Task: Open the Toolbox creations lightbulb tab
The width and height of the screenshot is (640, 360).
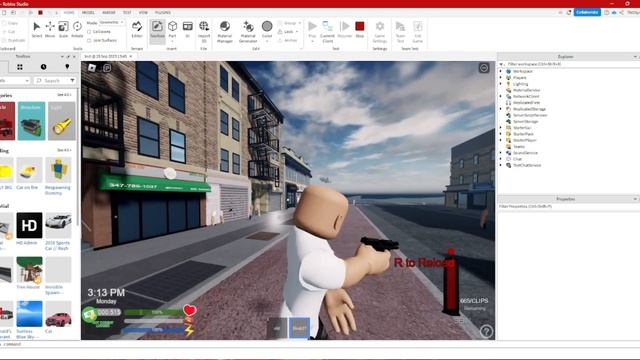Action: tap(67, 67)
